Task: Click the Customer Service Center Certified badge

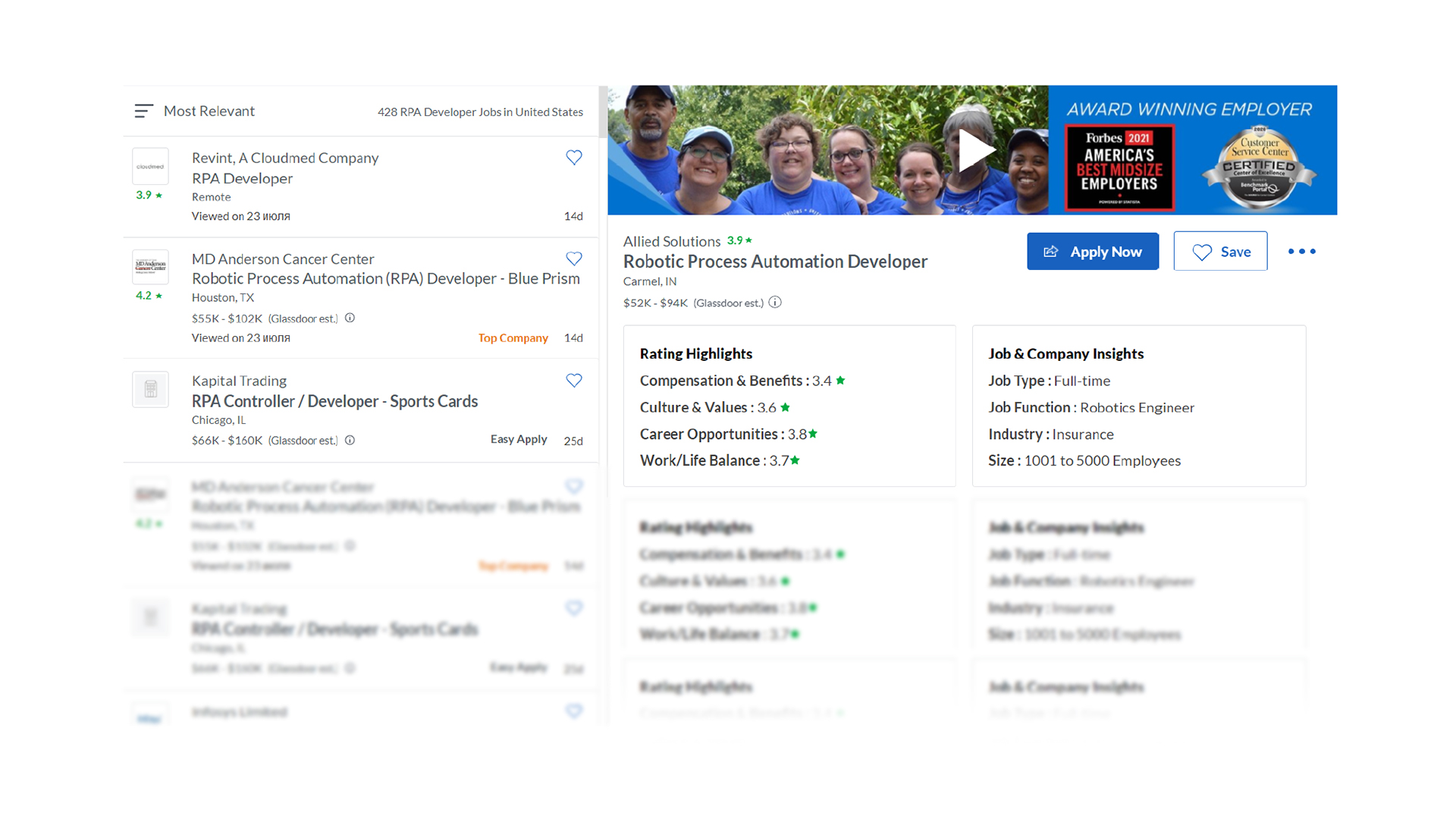Action: pyautogui.click(x=1259, y=168)
